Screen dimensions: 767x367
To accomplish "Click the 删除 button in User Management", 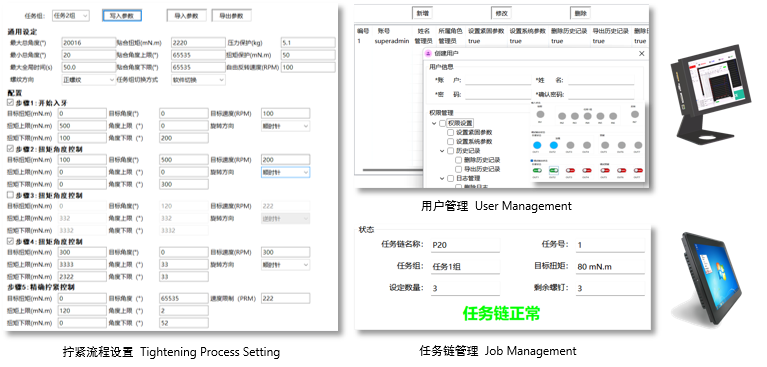I will click(x=581, y=14).
